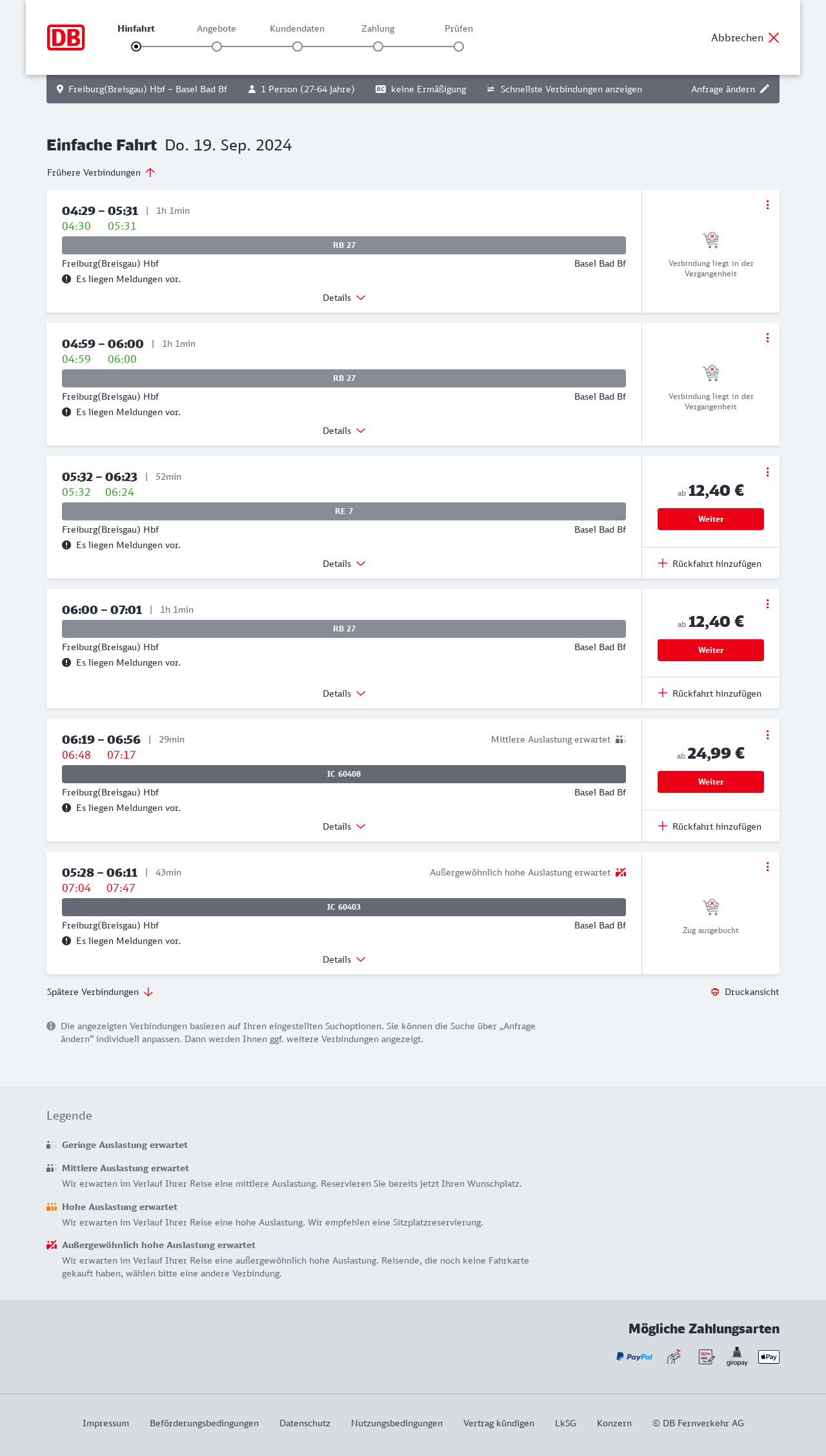Show Spätere Verbindungen

click(99, 992)
